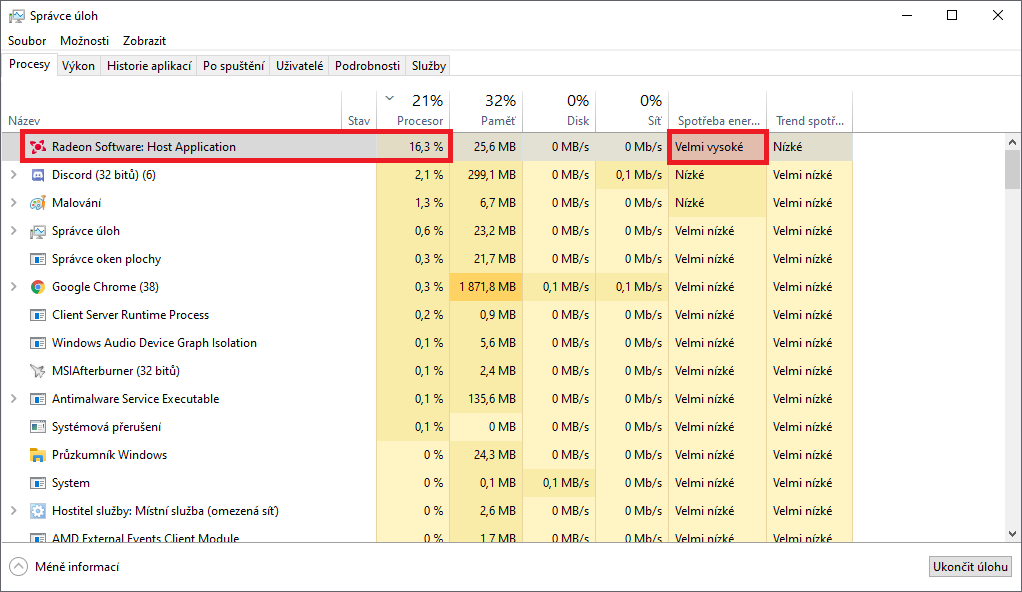
Task: Open the Možnosti menu
Action: click(85, 41)
